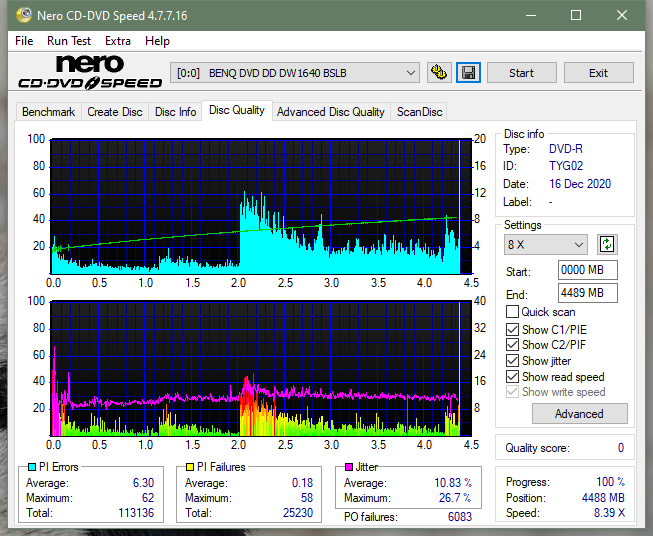Image resolution: width=653 pixels, height=536 pixels.
Task: Click PO failures value 6083
Action: [460, 517]
